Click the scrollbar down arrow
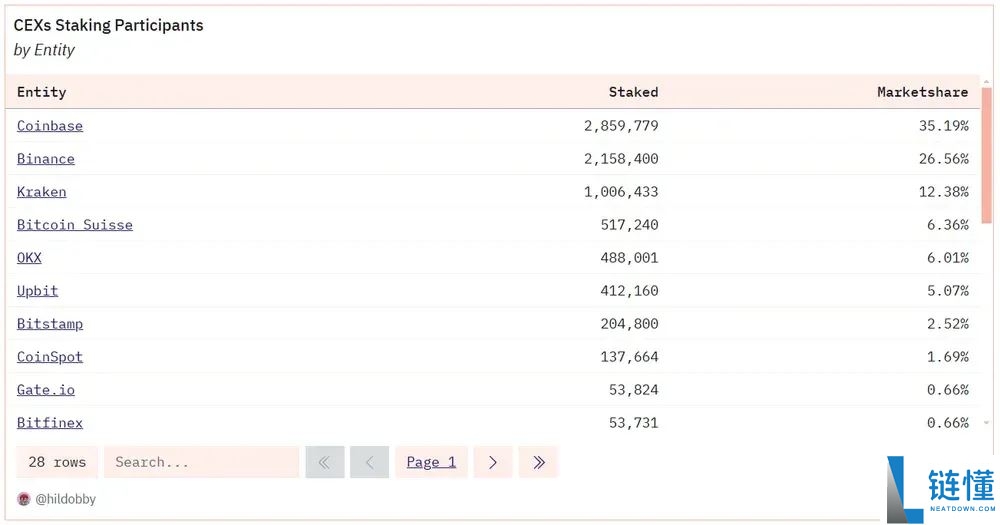 [x=987, y=423]
